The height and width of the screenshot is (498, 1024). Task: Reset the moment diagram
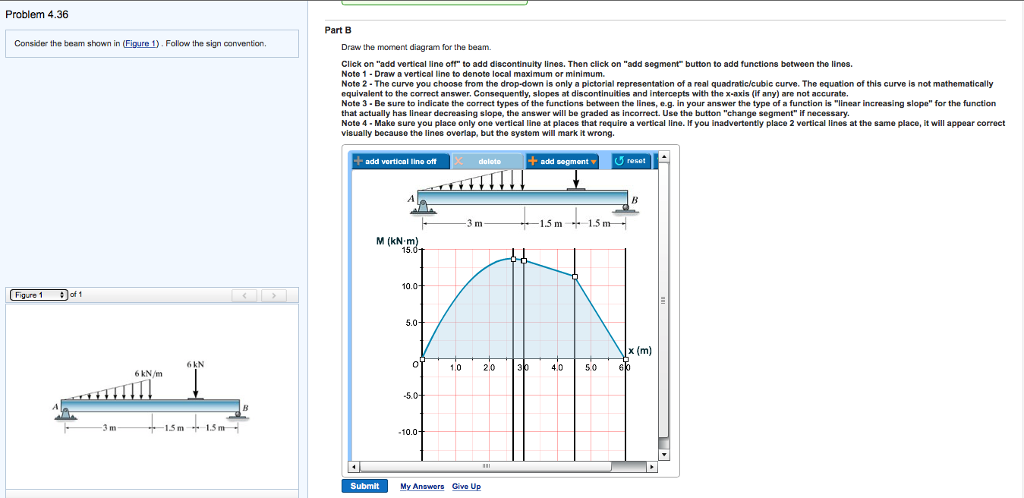point(631,161)
